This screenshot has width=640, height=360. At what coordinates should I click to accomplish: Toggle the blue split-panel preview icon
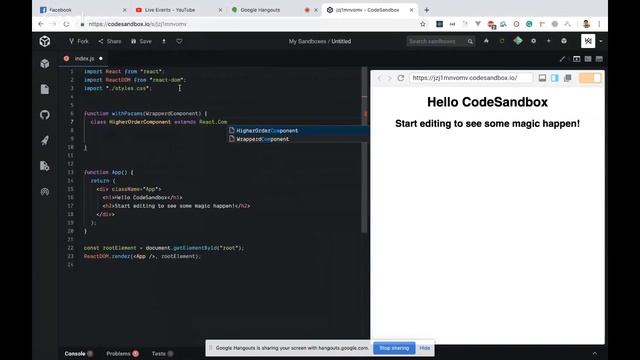(x=555, y=78)
